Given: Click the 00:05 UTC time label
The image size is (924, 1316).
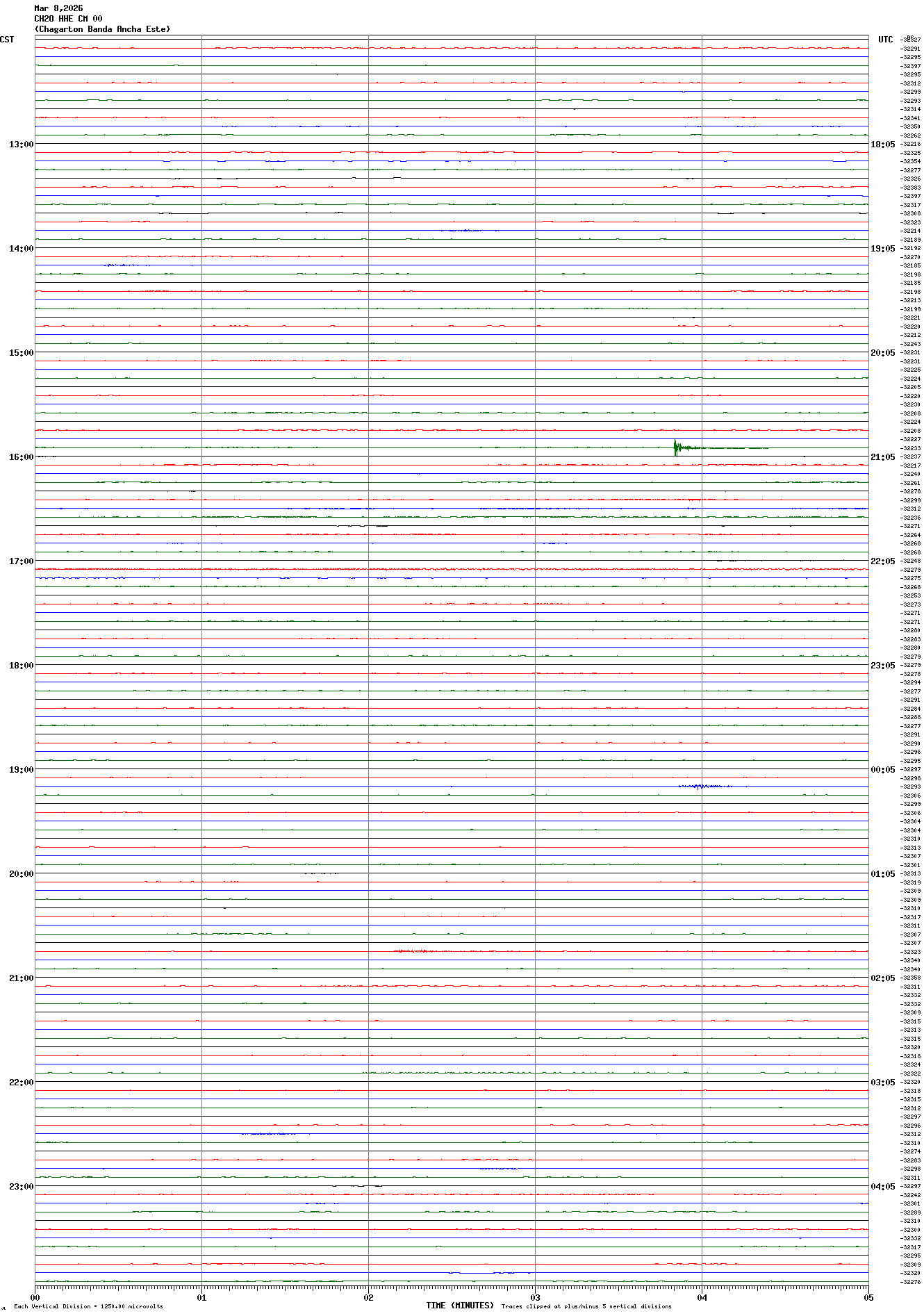Looking at the screenshot, I should pos(882,770).
